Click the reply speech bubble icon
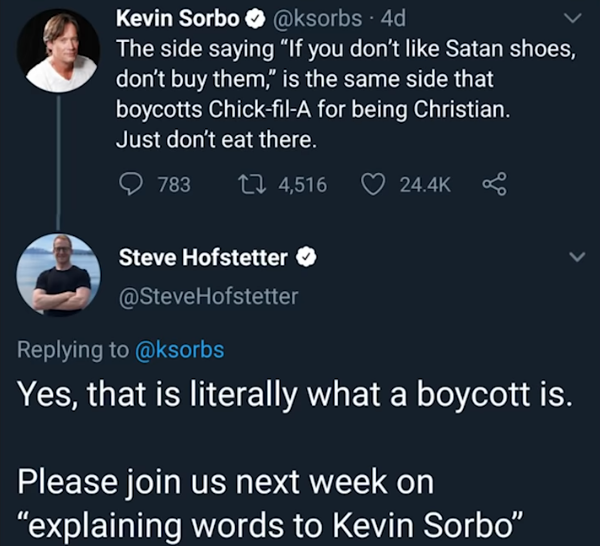The image size is (600, 546). pyautogui.click(x=133, y=184)
